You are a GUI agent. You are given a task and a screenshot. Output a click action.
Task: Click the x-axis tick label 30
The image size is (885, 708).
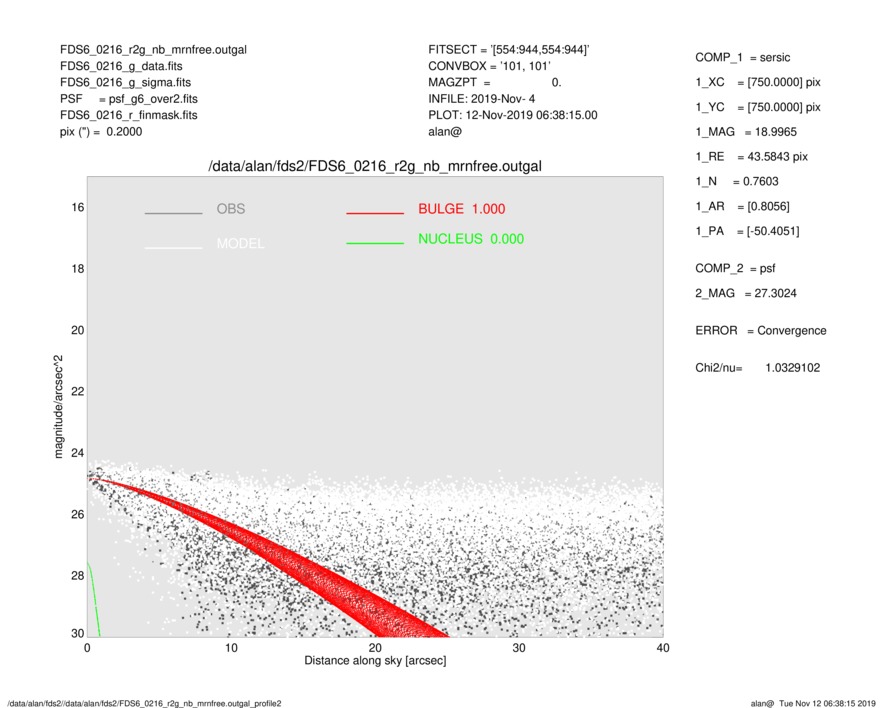(519, 648)
